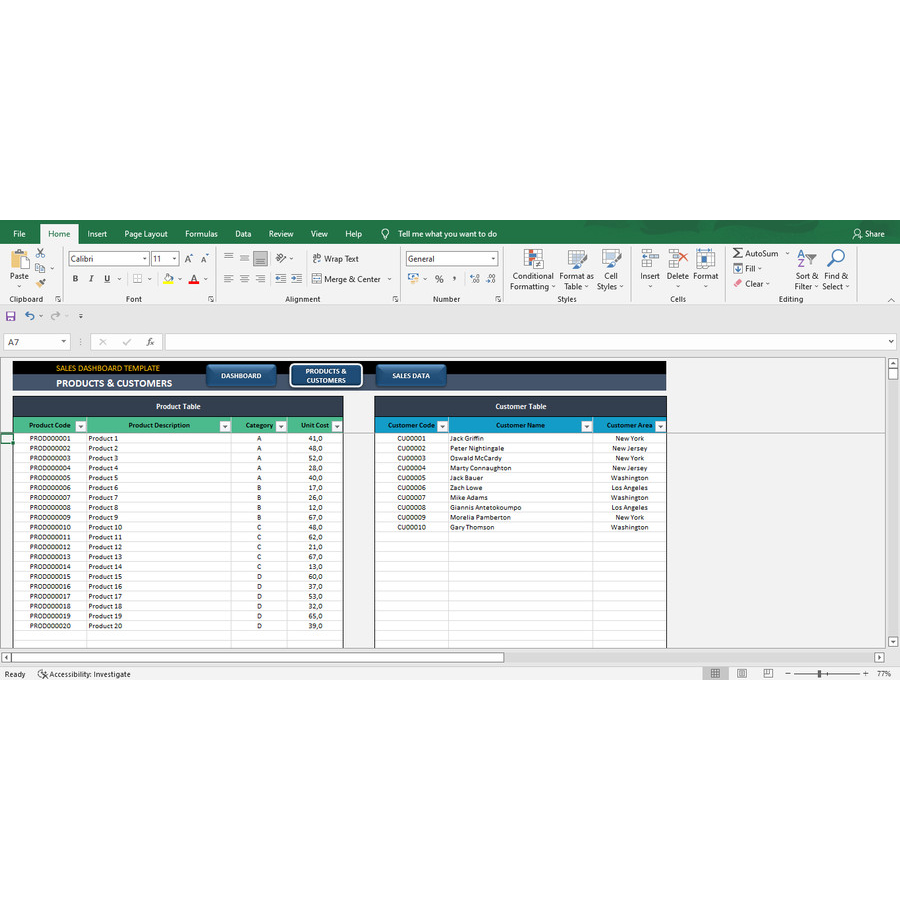
Task: Click the PRODUCTS & CUSTOMERS button
Action: (x=326, y=376)
